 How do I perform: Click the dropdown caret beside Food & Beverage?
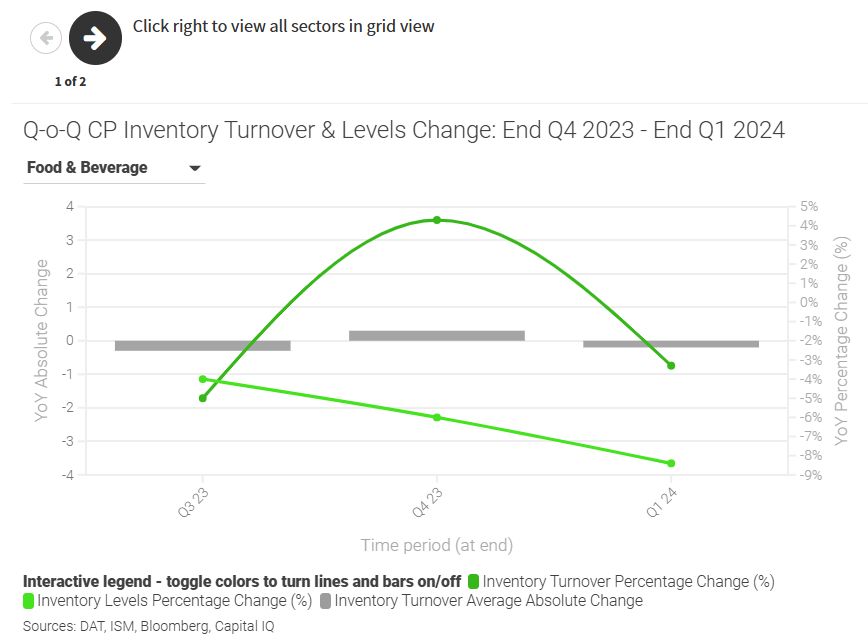tap(195, 168)
